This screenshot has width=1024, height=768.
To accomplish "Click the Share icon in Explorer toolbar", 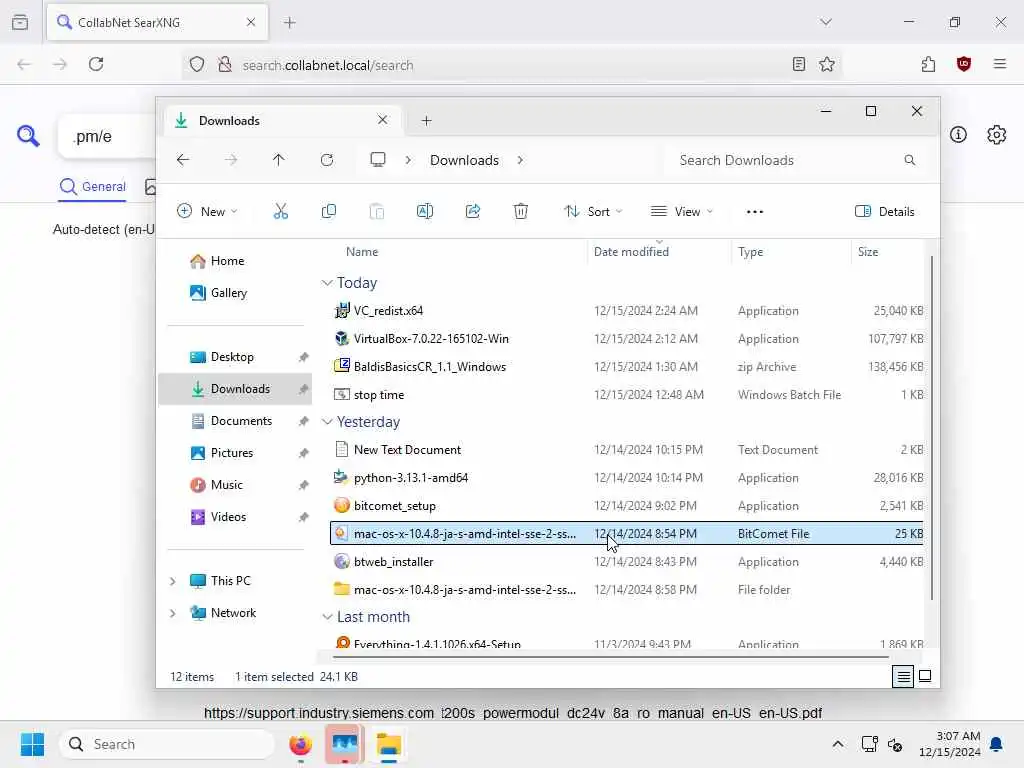I will (473, 211).
